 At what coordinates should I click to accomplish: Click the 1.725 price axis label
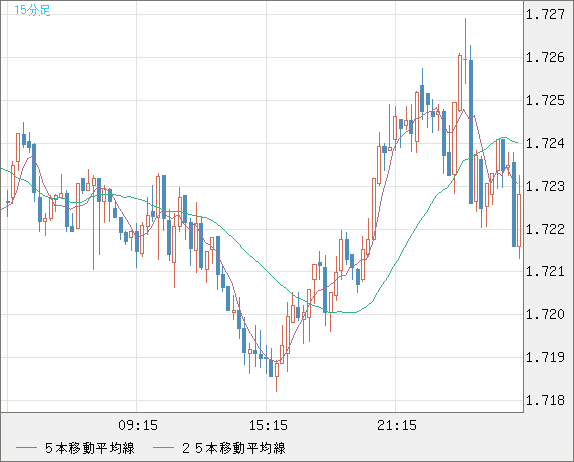[545, 100]
